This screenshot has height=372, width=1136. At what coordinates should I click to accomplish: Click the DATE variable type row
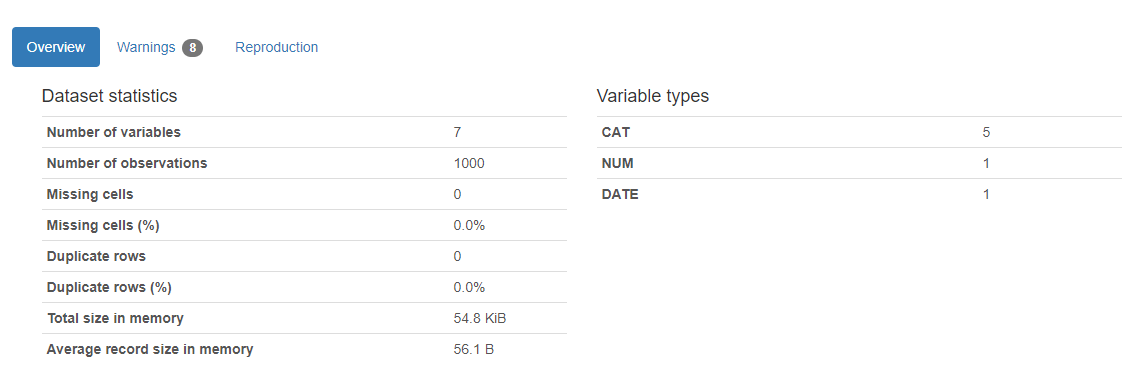pos(859,194)
